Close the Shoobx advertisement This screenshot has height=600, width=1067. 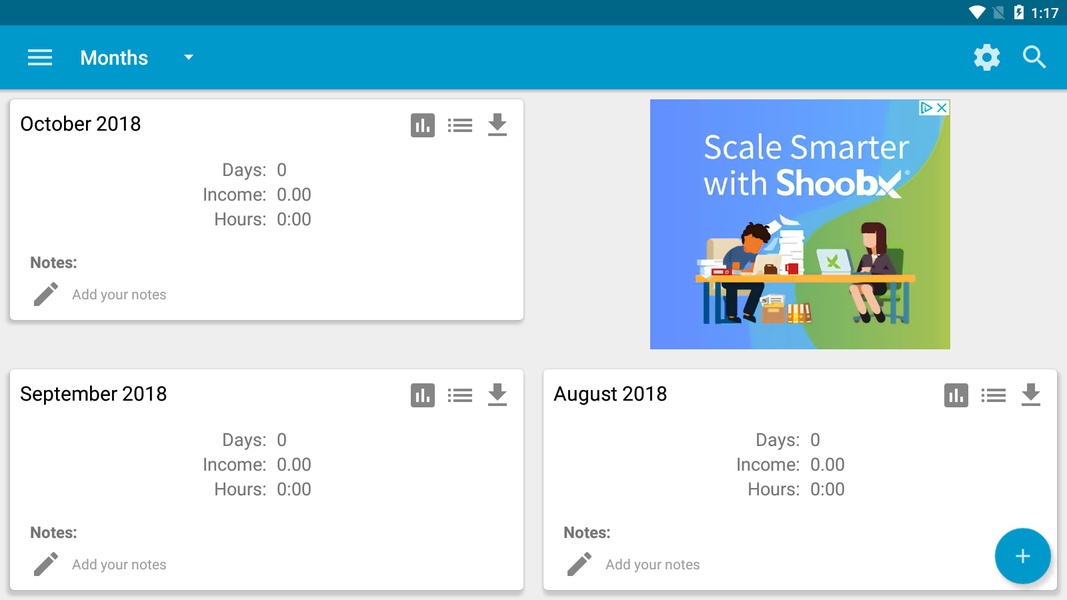[x=942, y=107]
